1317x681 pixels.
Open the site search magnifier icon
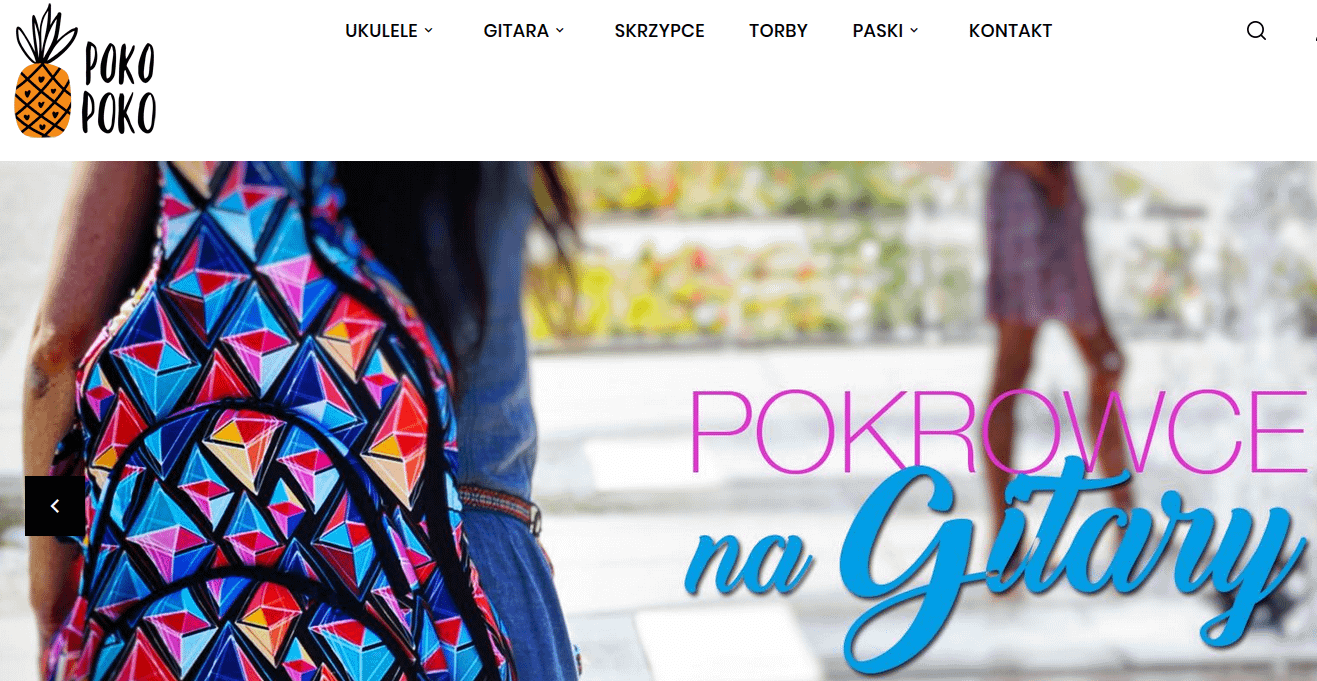1256,31
